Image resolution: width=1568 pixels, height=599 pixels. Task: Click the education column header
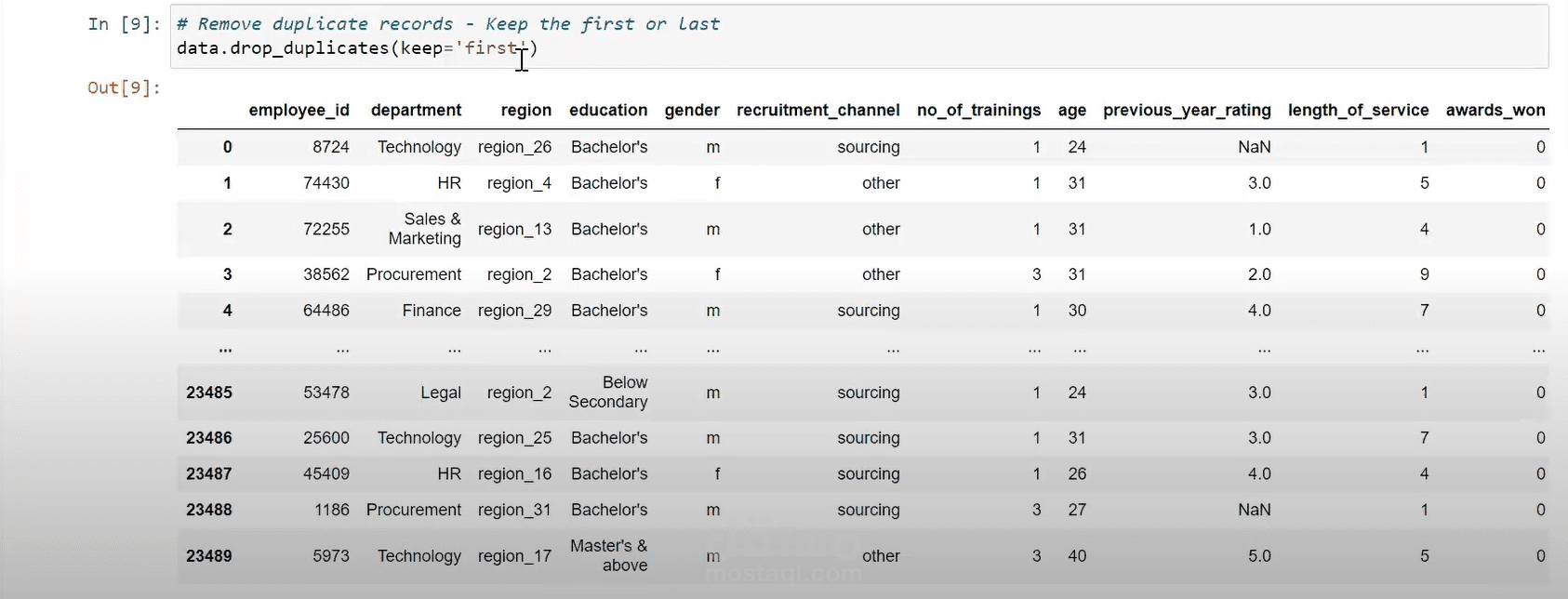point(608,110)
